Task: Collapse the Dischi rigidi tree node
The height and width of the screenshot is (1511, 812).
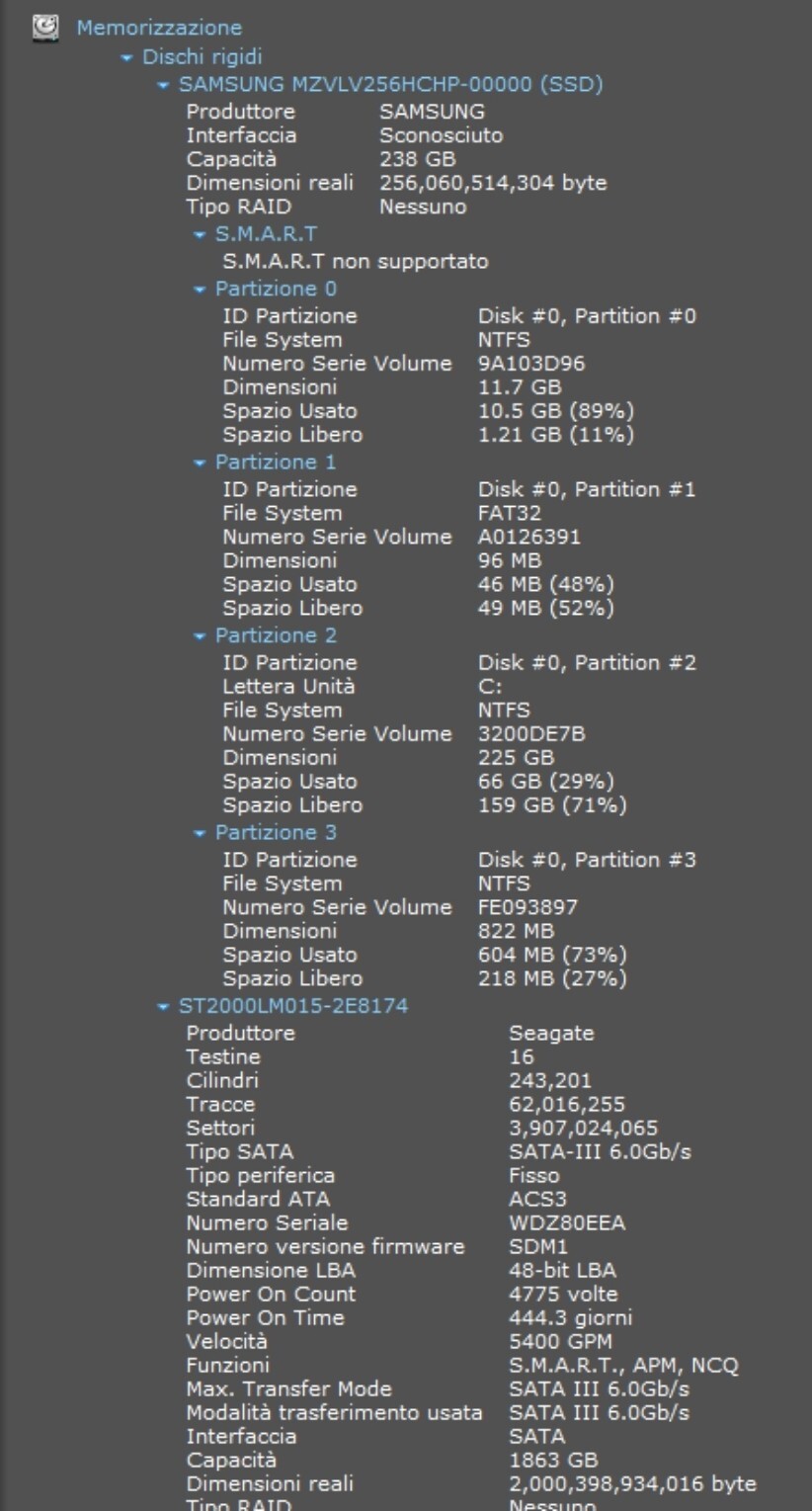Action: coord(125,57)
